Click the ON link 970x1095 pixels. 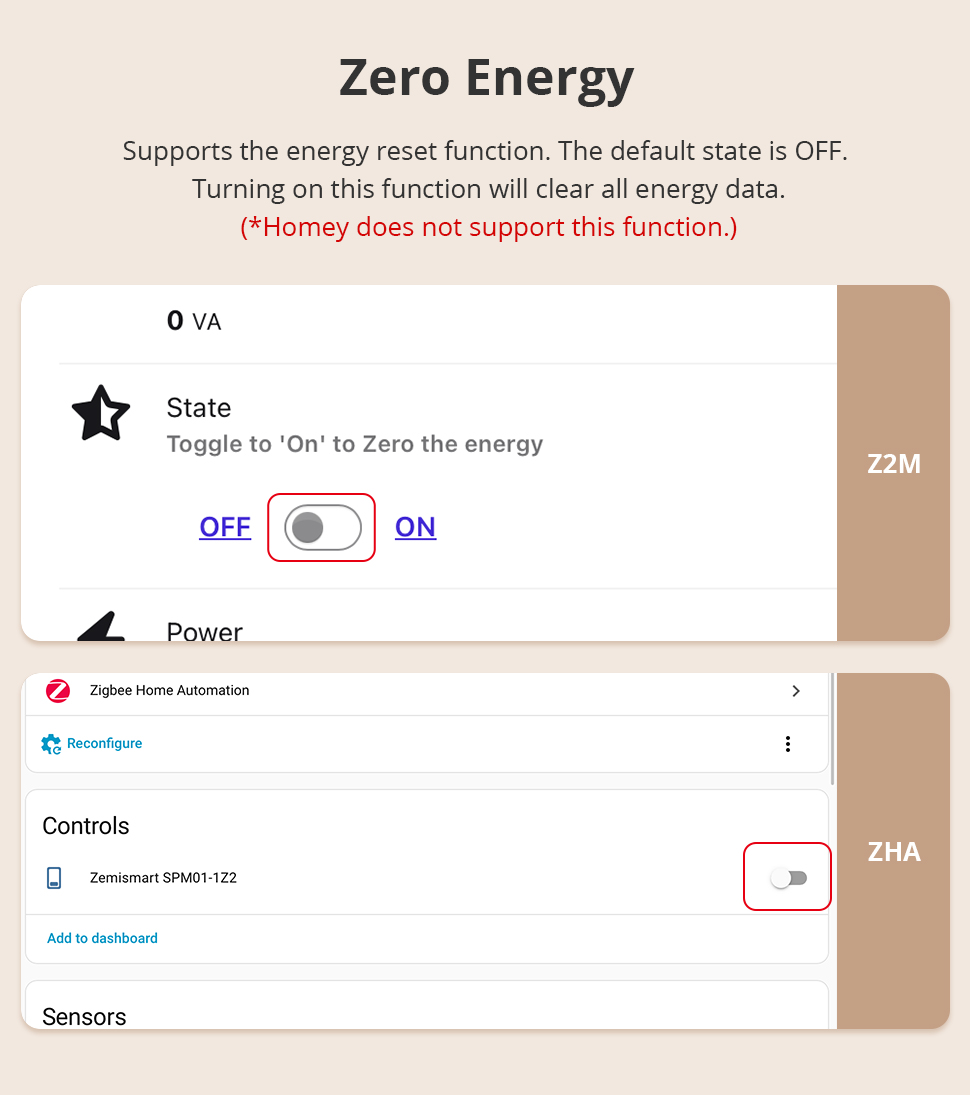point(415,527)
